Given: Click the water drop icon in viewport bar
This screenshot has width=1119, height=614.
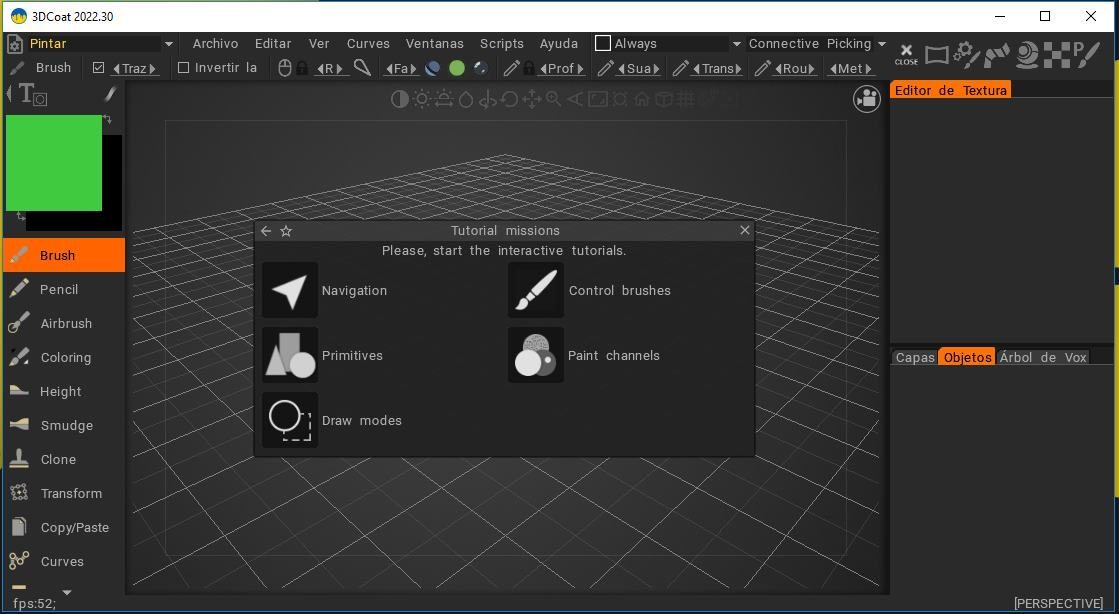Looking at the screenshot, I should [466, 99].
